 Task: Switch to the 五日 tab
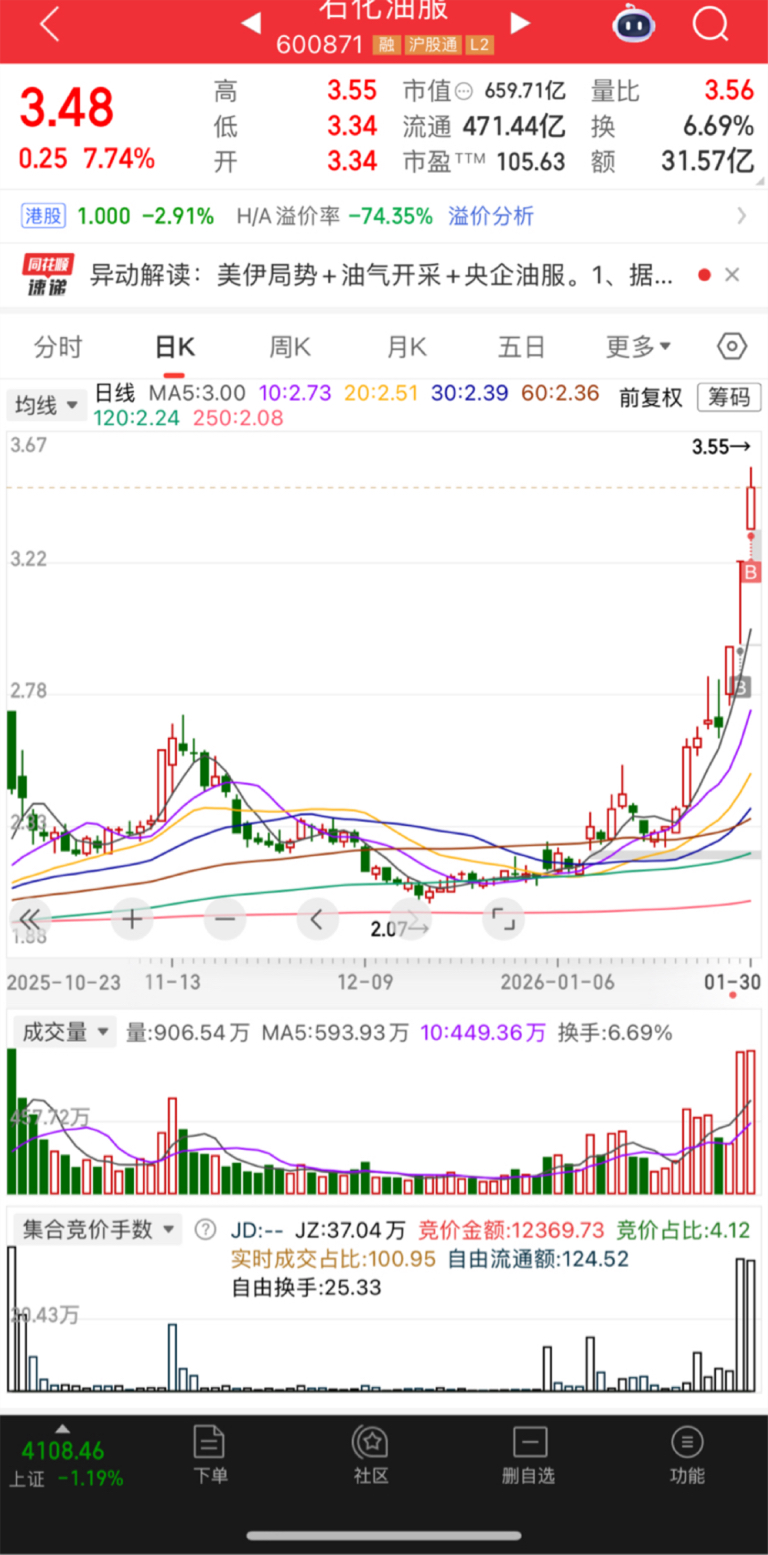pos(522,347)
